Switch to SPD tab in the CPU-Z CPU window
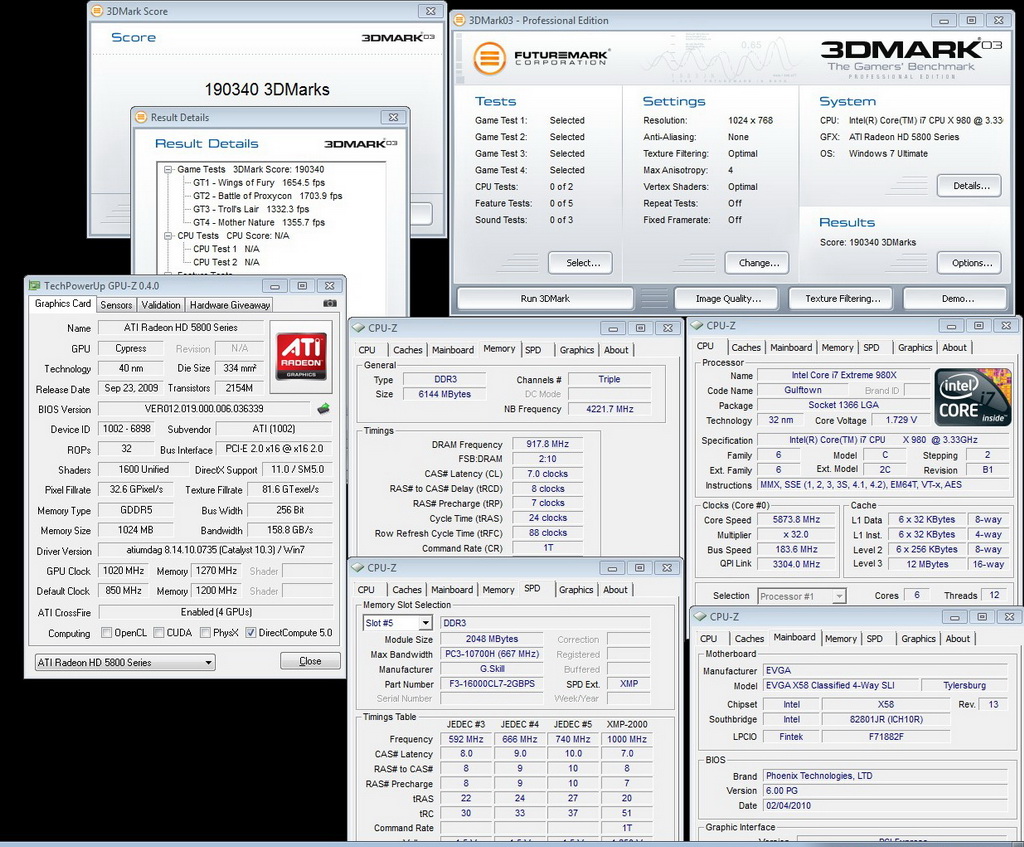Image resolution: width=1024 pixels, height=847 pixels. coord(871,347)
